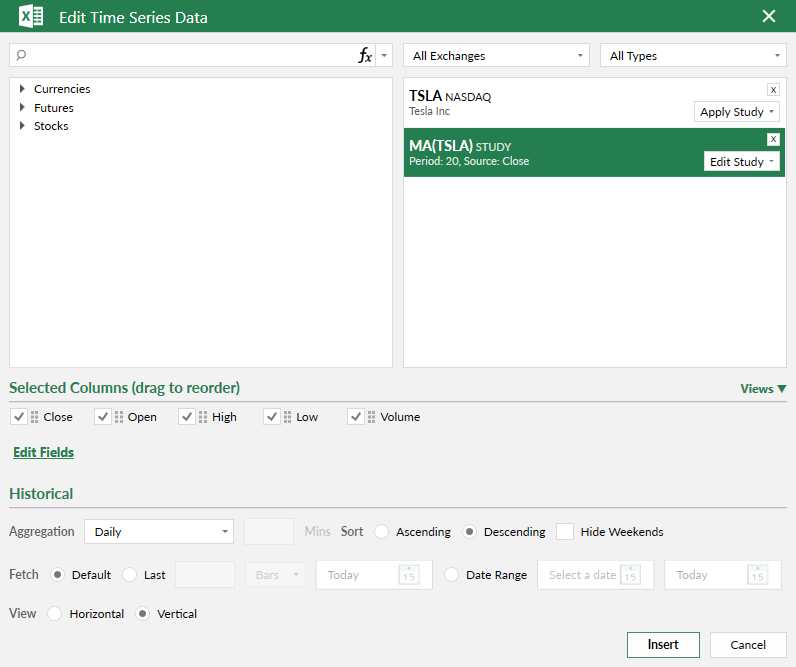Click the Insert button

coord(663,645)
